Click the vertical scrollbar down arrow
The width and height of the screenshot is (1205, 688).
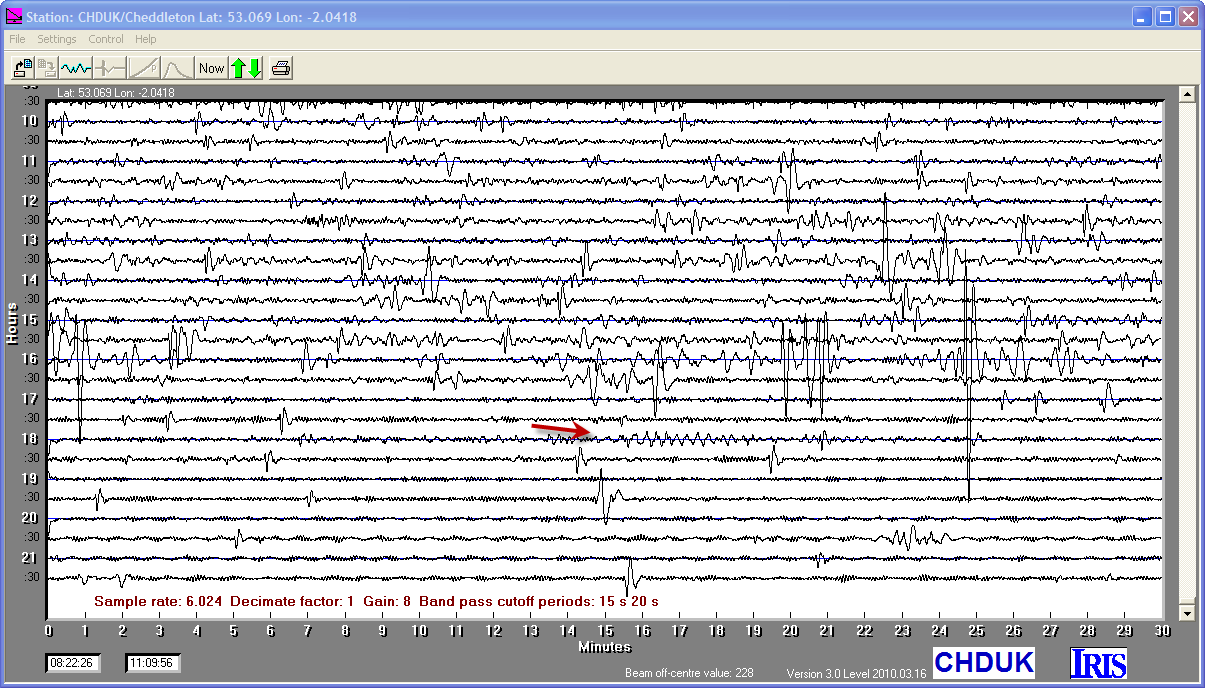(1188, 612)
